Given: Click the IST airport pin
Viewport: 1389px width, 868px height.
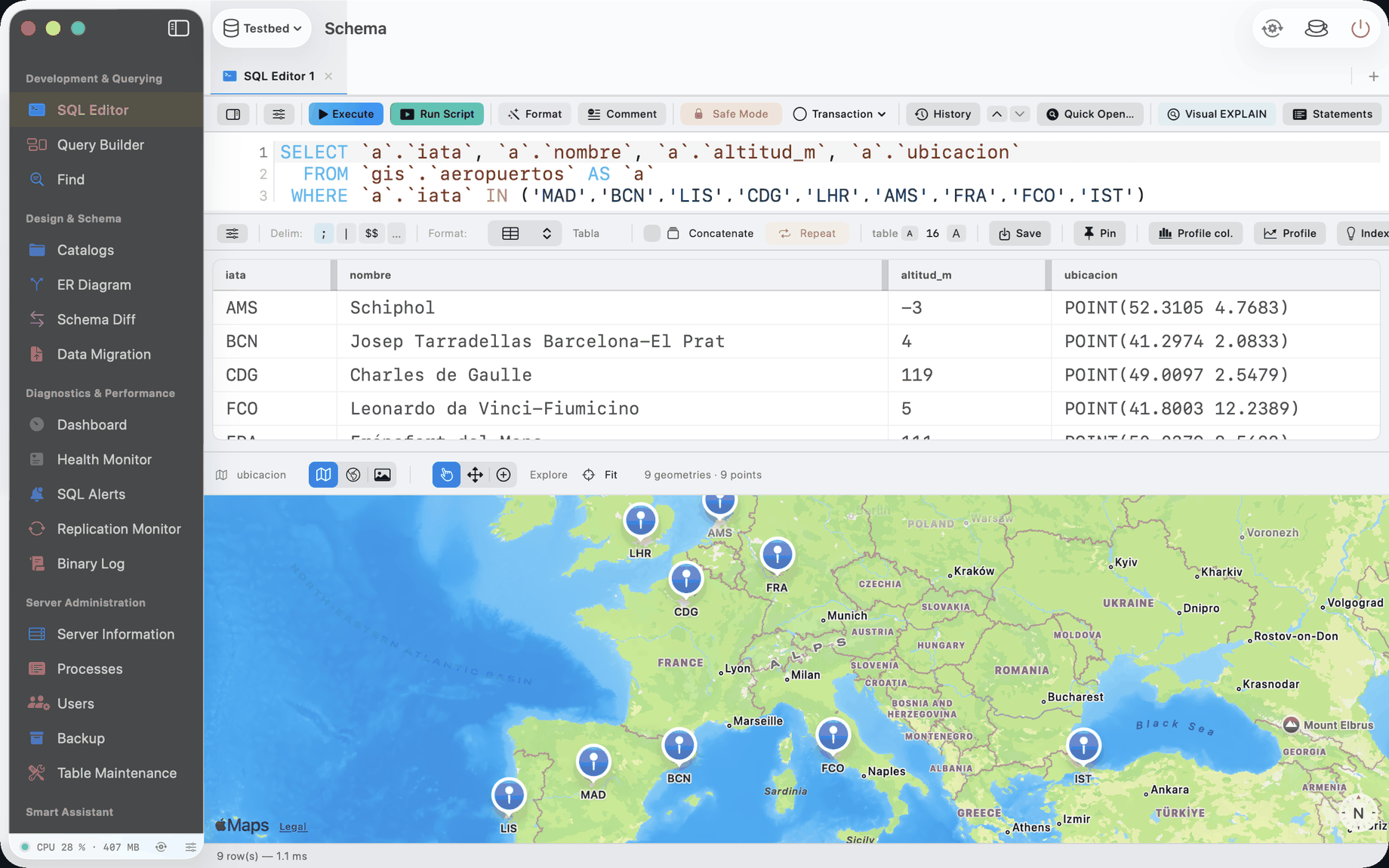Looking at the screenshot, I should tap(1083, 746).
